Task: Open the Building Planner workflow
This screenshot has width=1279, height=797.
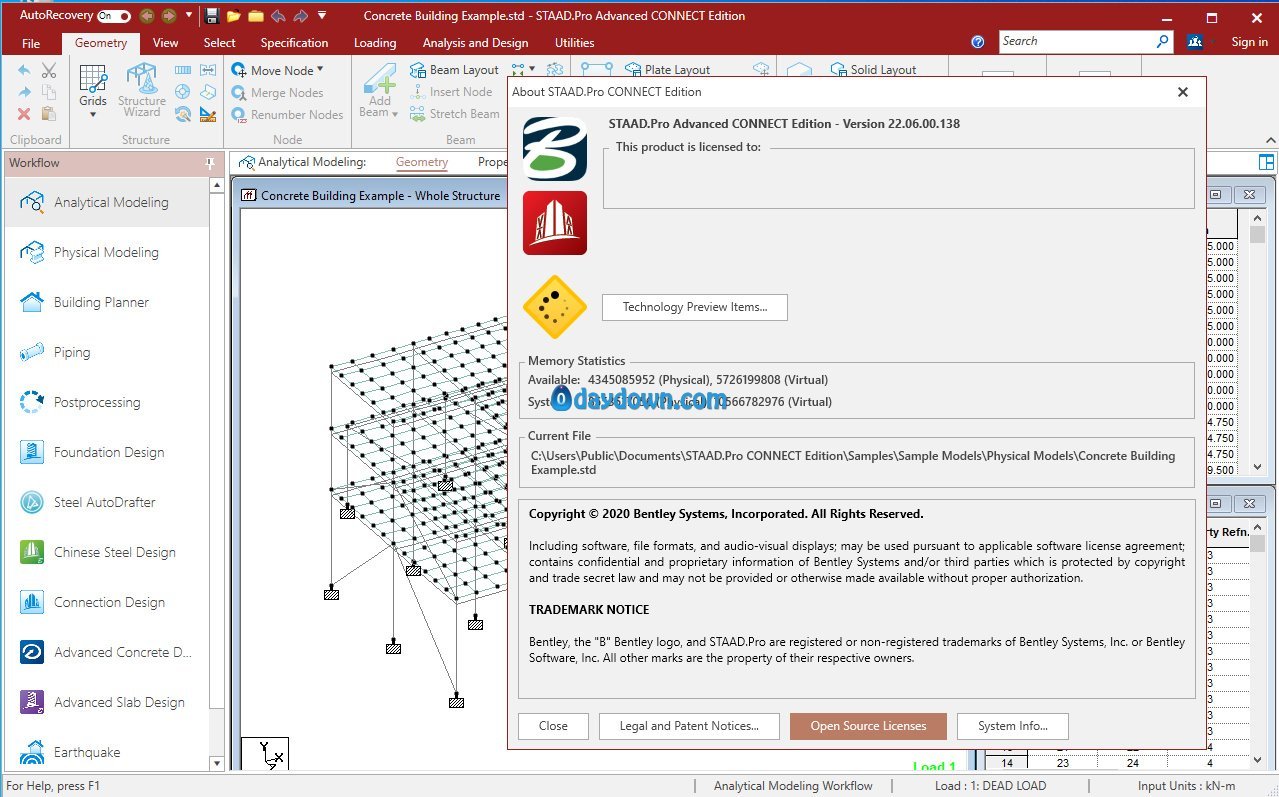Action: (107, 302)
